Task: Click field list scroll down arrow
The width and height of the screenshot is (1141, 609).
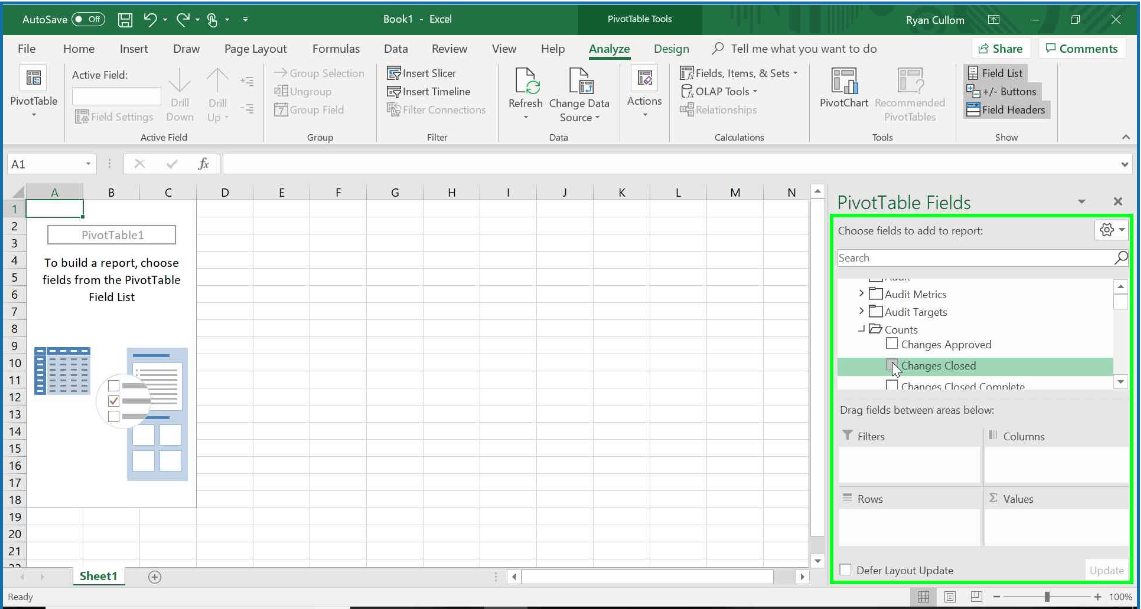Action: [x=1121, y=381]
